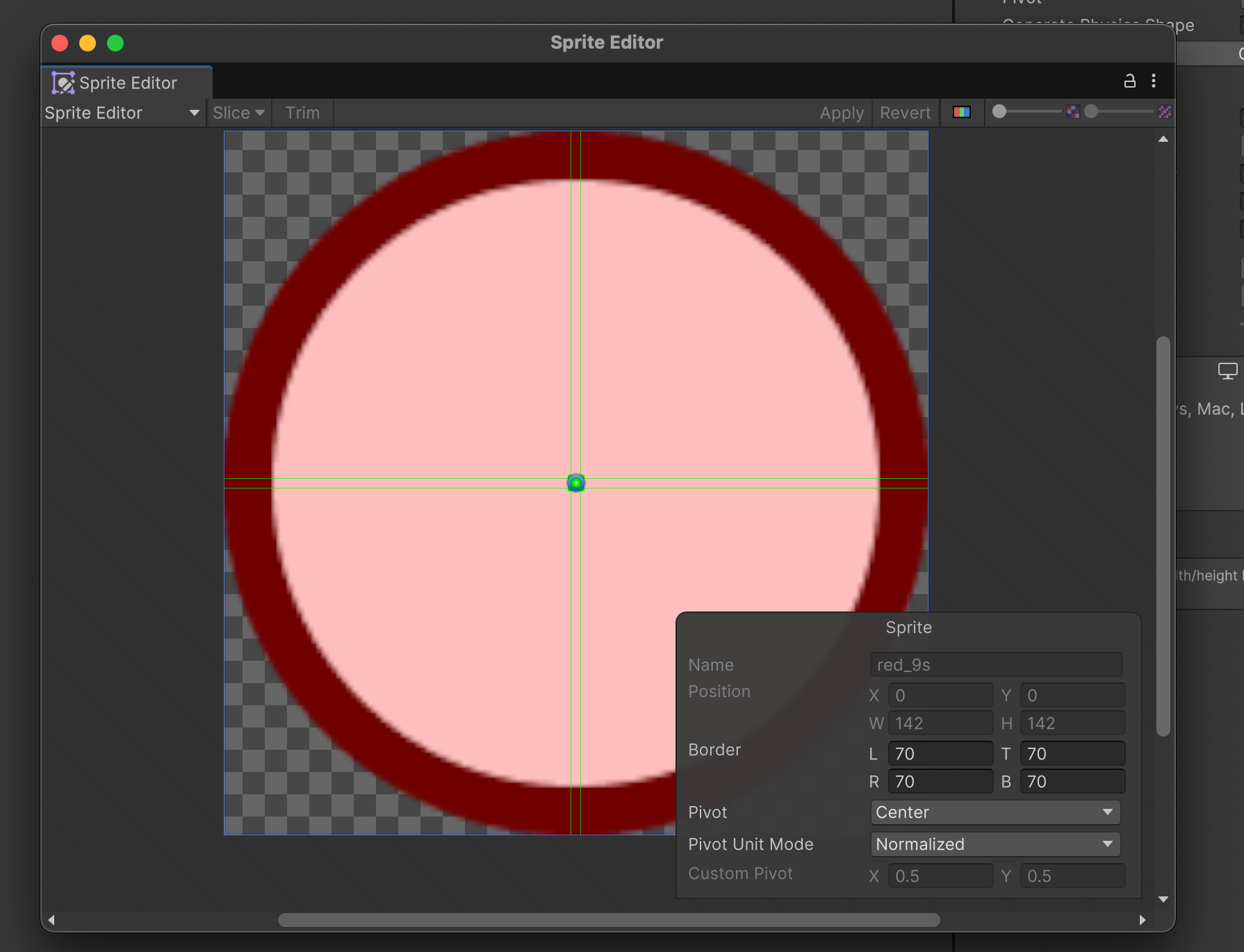This screenshot has width=1244, height=952.
Task: Click the Position Y field
Action: point(1072,696)
